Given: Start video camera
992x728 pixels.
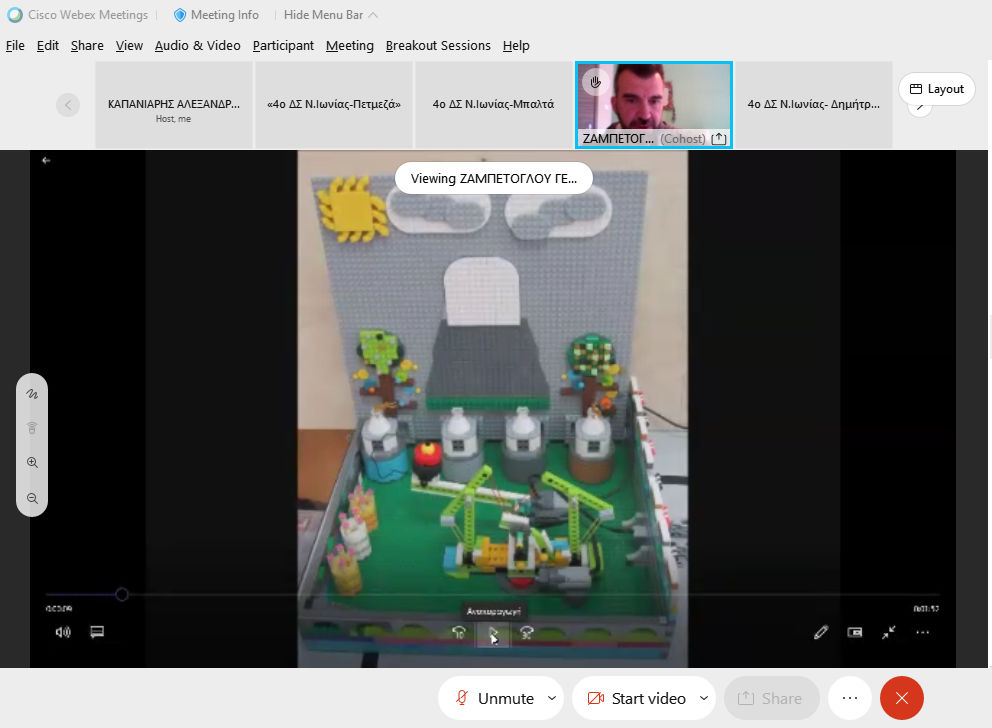Looking at the screenshot, I should coord(636,698).
